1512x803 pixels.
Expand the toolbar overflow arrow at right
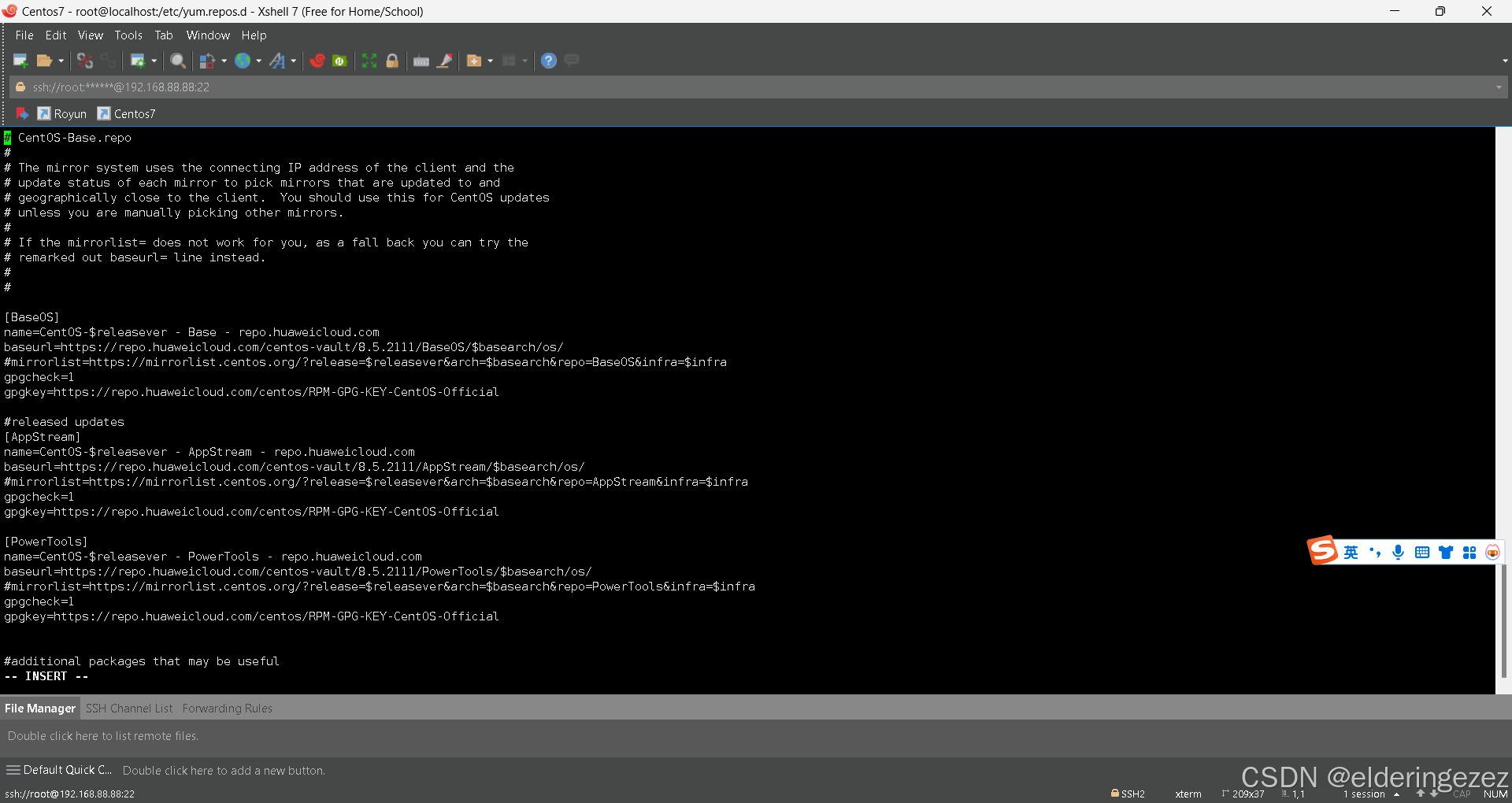point(1505,61)
